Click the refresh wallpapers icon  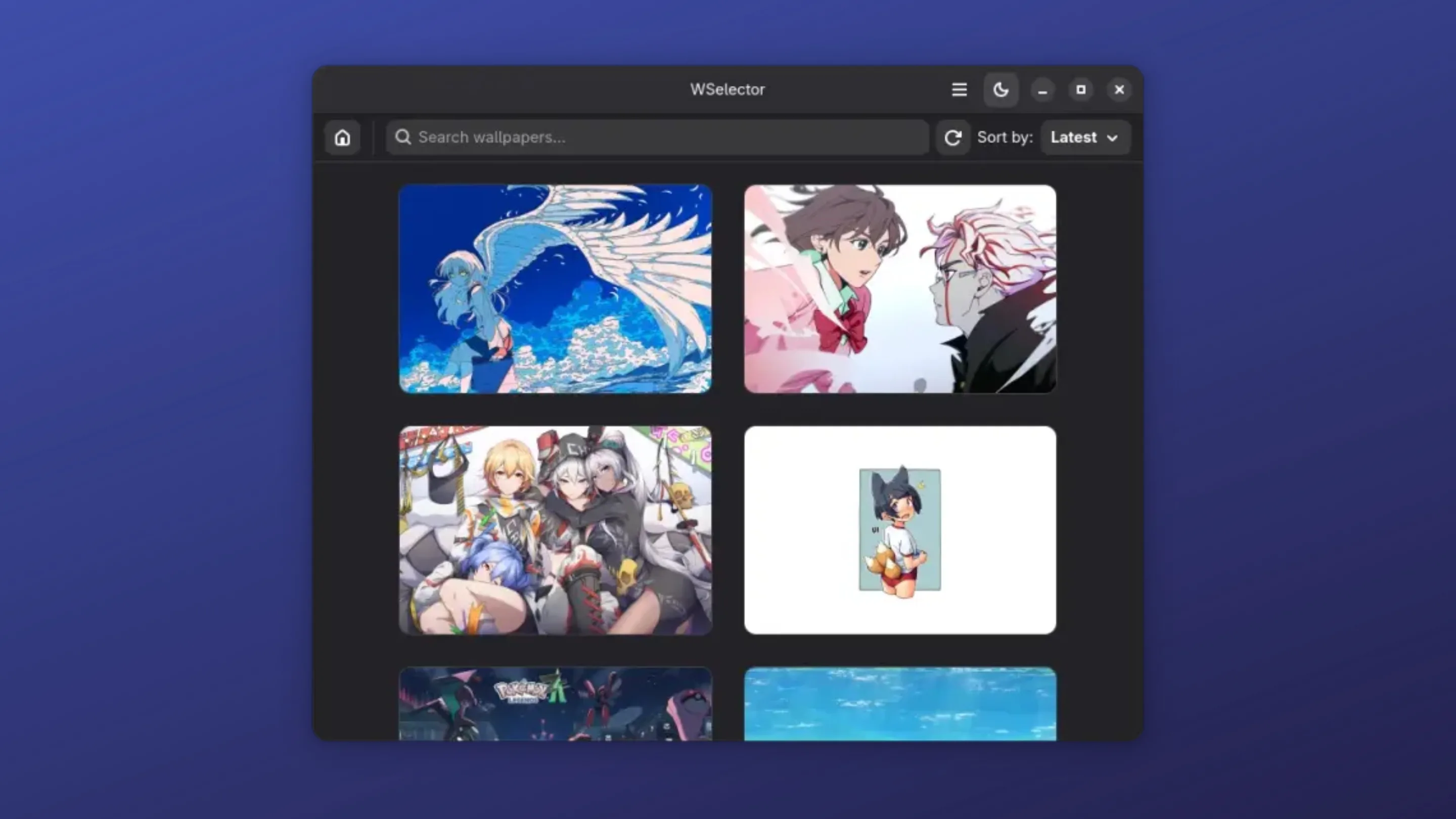click(953, 138)
